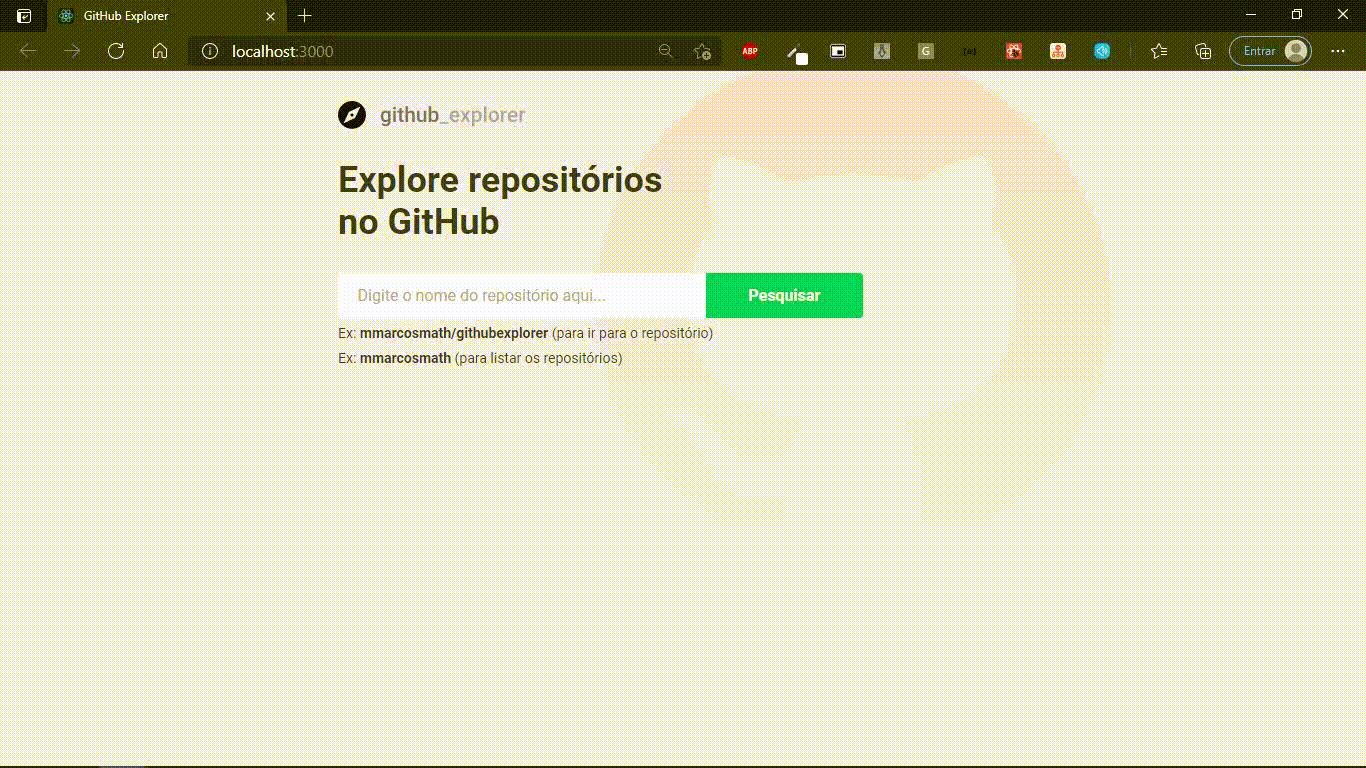1366x768 pixels.
Task: Open the red React extension icon
Action: point(1014,51)
